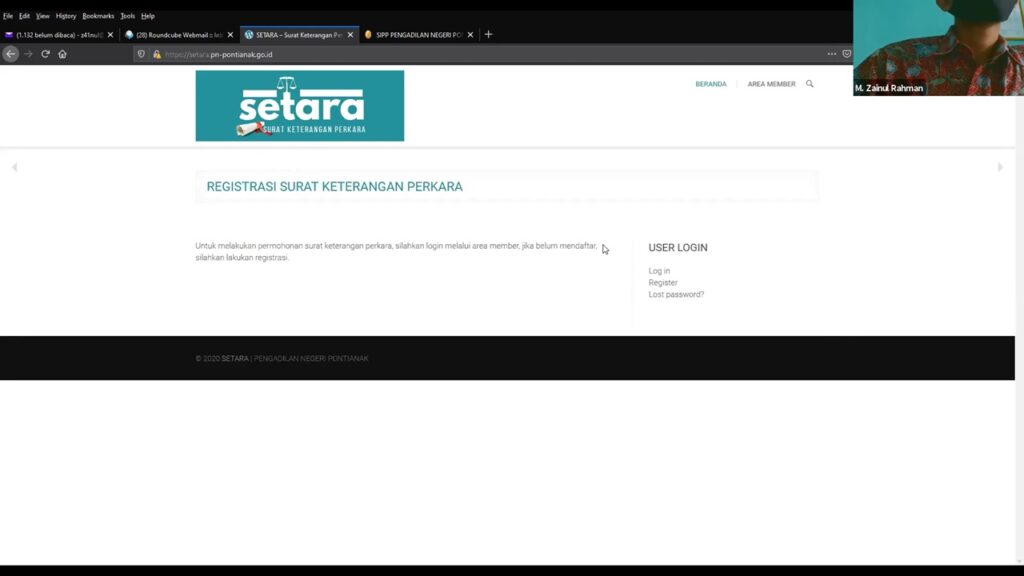The width and height of the screenshot is (1024, 576).
Task: Click the Register link
Action: pyautogui.click(x=663, y=283)
